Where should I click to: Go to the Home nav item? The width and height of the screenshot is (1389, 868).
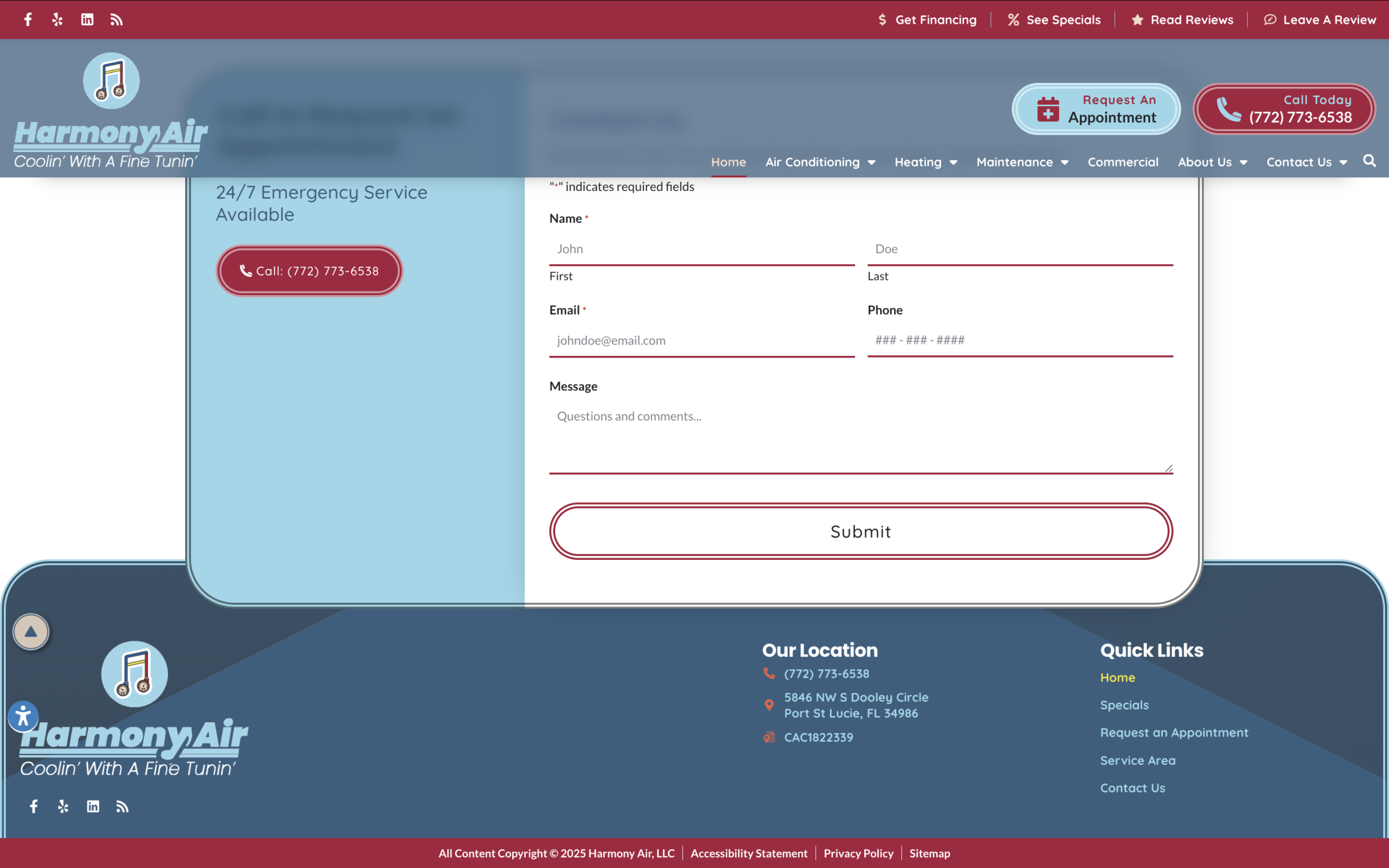point(728,162)
